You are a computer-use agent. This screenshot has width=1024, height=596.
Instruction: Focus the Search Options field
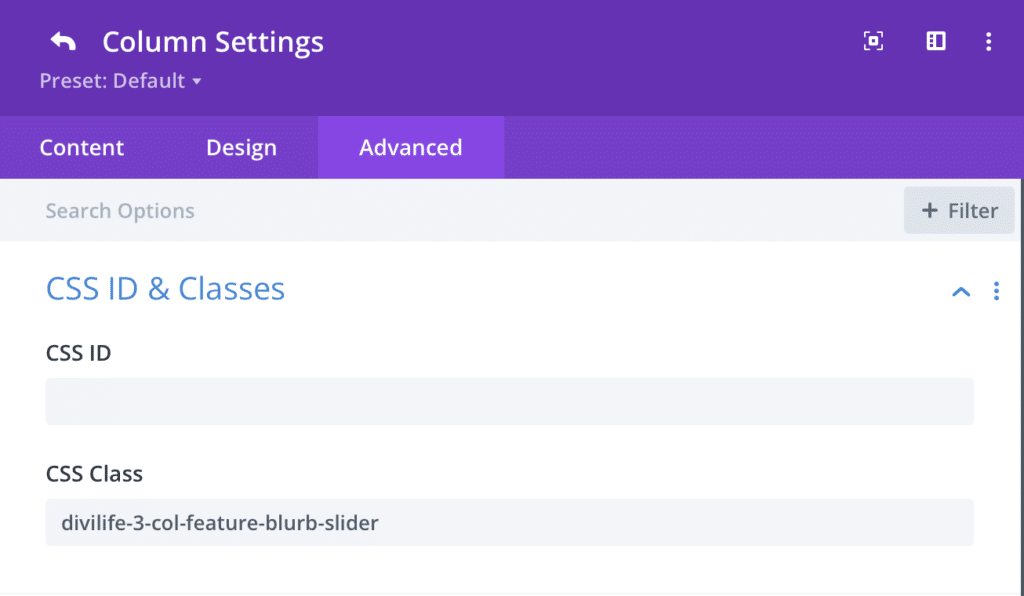pos(400,211)
